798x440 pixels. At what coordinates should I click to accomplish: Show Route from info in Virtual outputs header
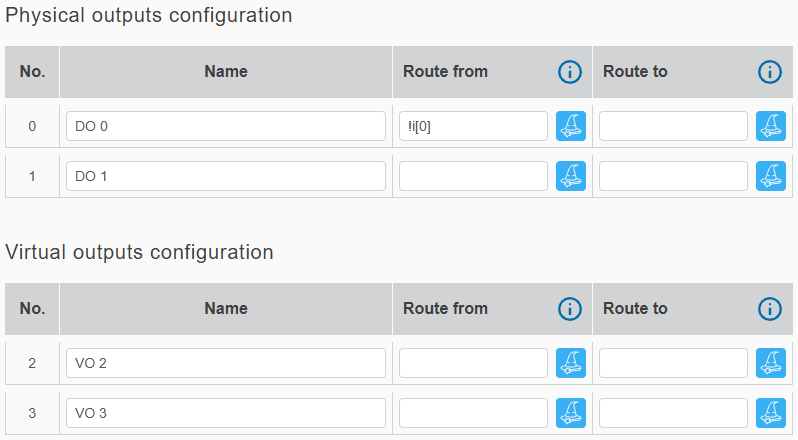[570, 309]
